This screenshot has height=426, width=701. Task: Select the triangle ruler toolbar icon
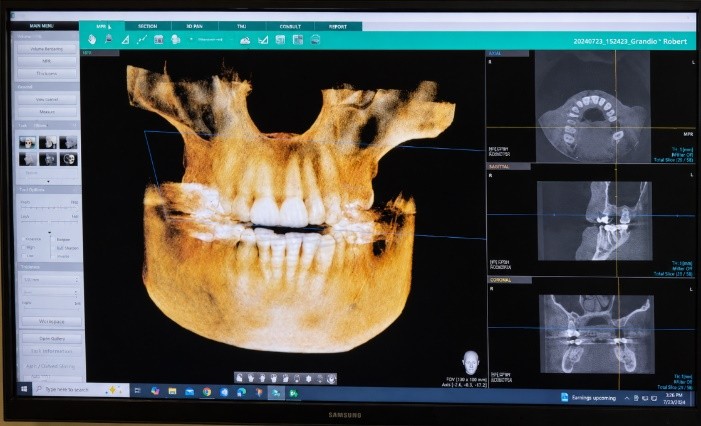263,40
